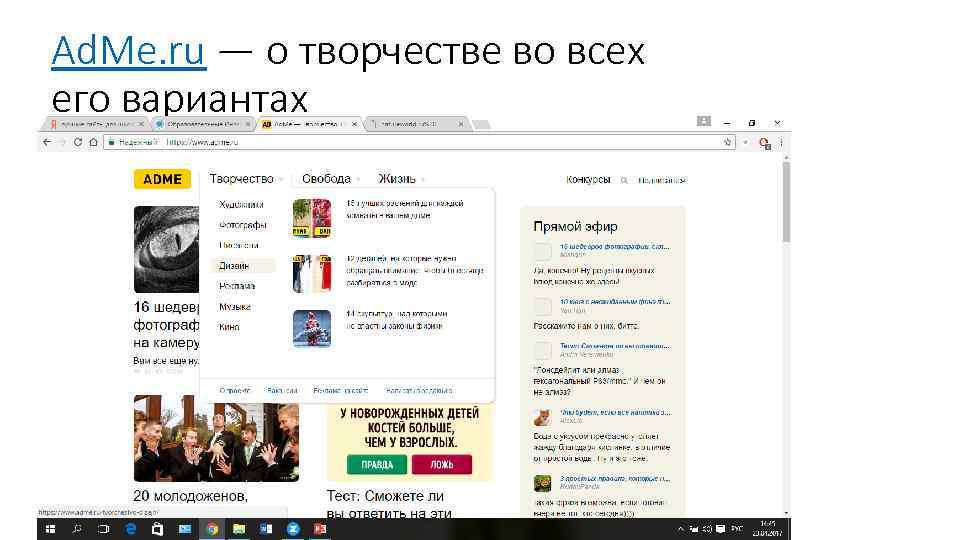This screenshot has width=960, height=540.
Task: Open Word from taskbar
Action: pyautogui.click(x=266, y=529)
